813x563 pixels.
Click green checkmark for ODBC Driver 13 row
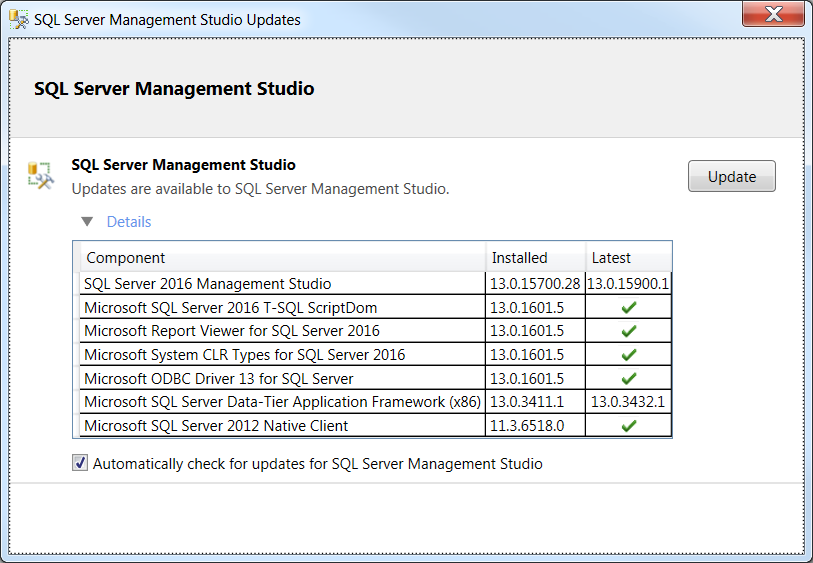click(628, 379)
